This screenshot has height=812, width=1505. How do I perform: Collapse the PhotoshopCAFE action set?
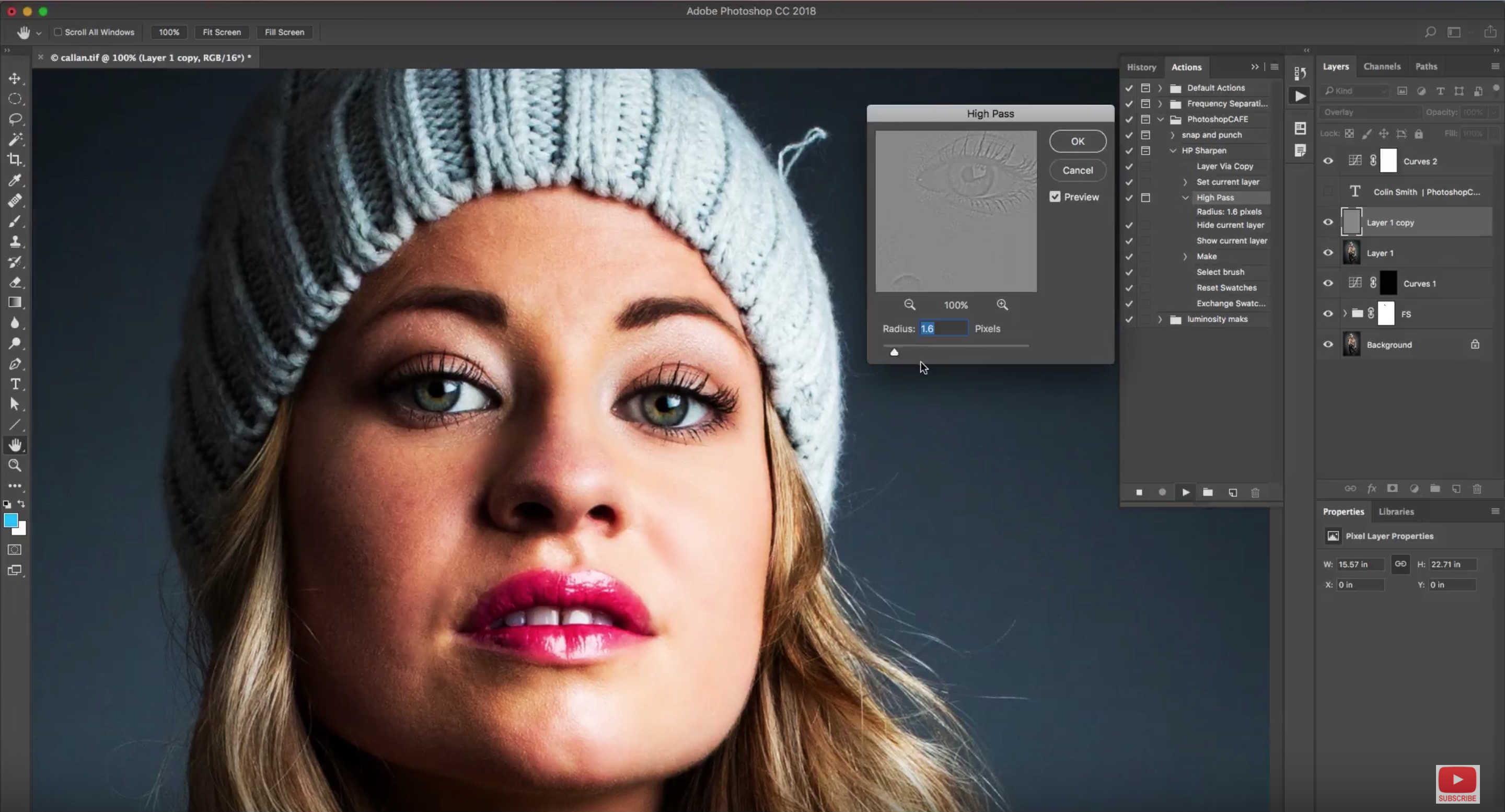(x=1160, y=119)
